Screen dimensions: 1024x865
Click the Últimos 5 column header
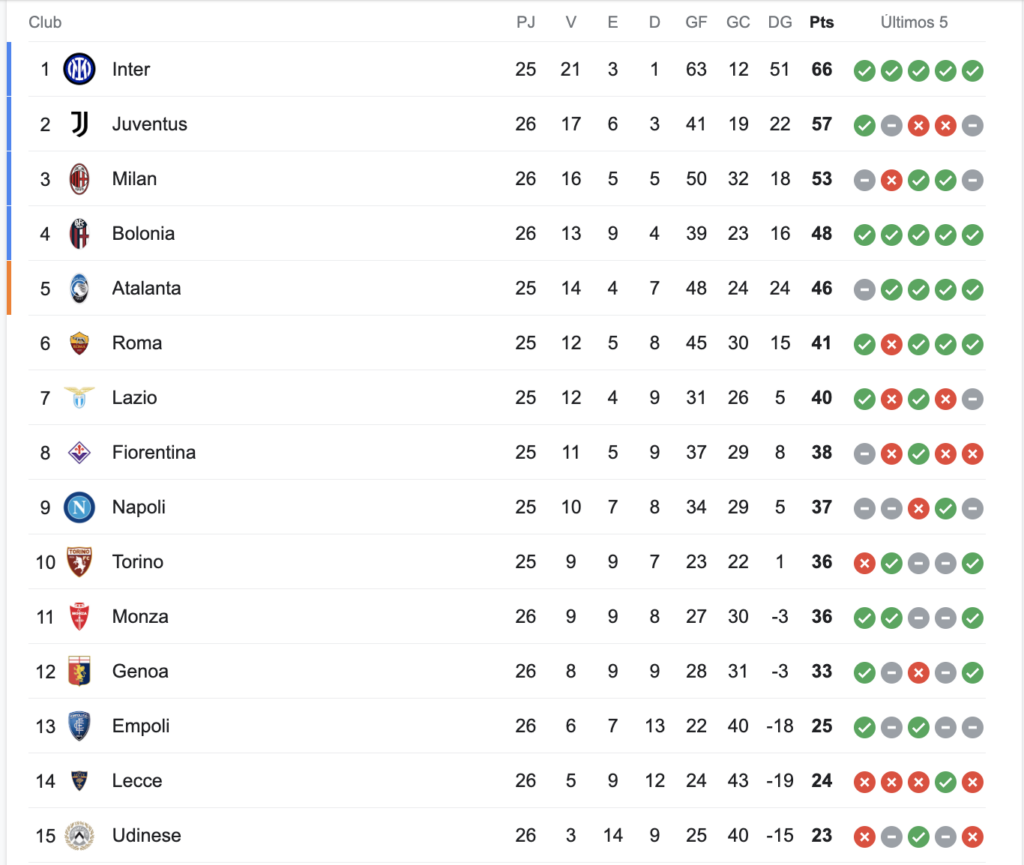pos(914,22)
